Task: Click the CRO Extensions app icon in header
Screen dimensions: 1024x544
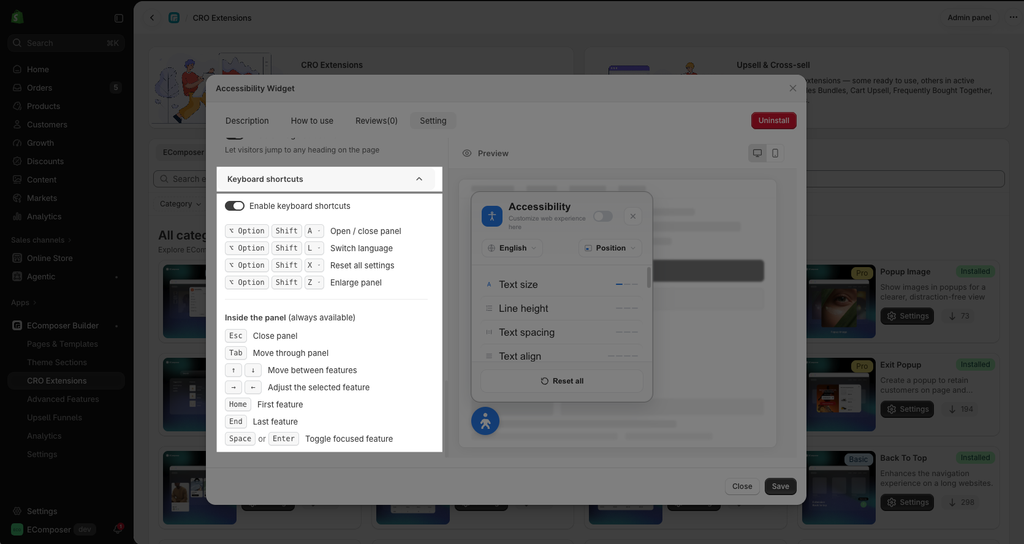Action: click(174, 18)
